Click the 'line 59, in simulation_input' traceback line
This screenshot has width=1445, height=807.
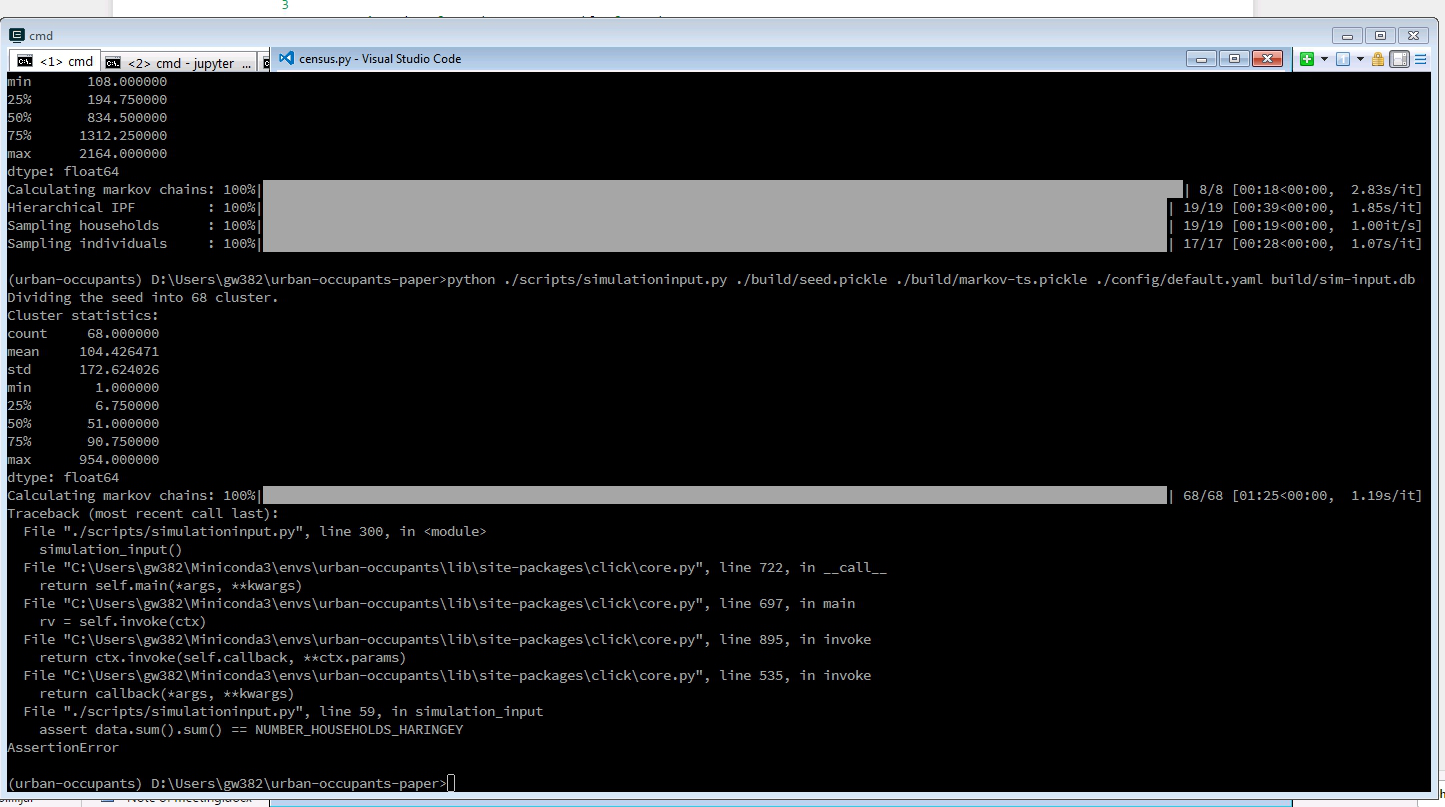point(283,712)
